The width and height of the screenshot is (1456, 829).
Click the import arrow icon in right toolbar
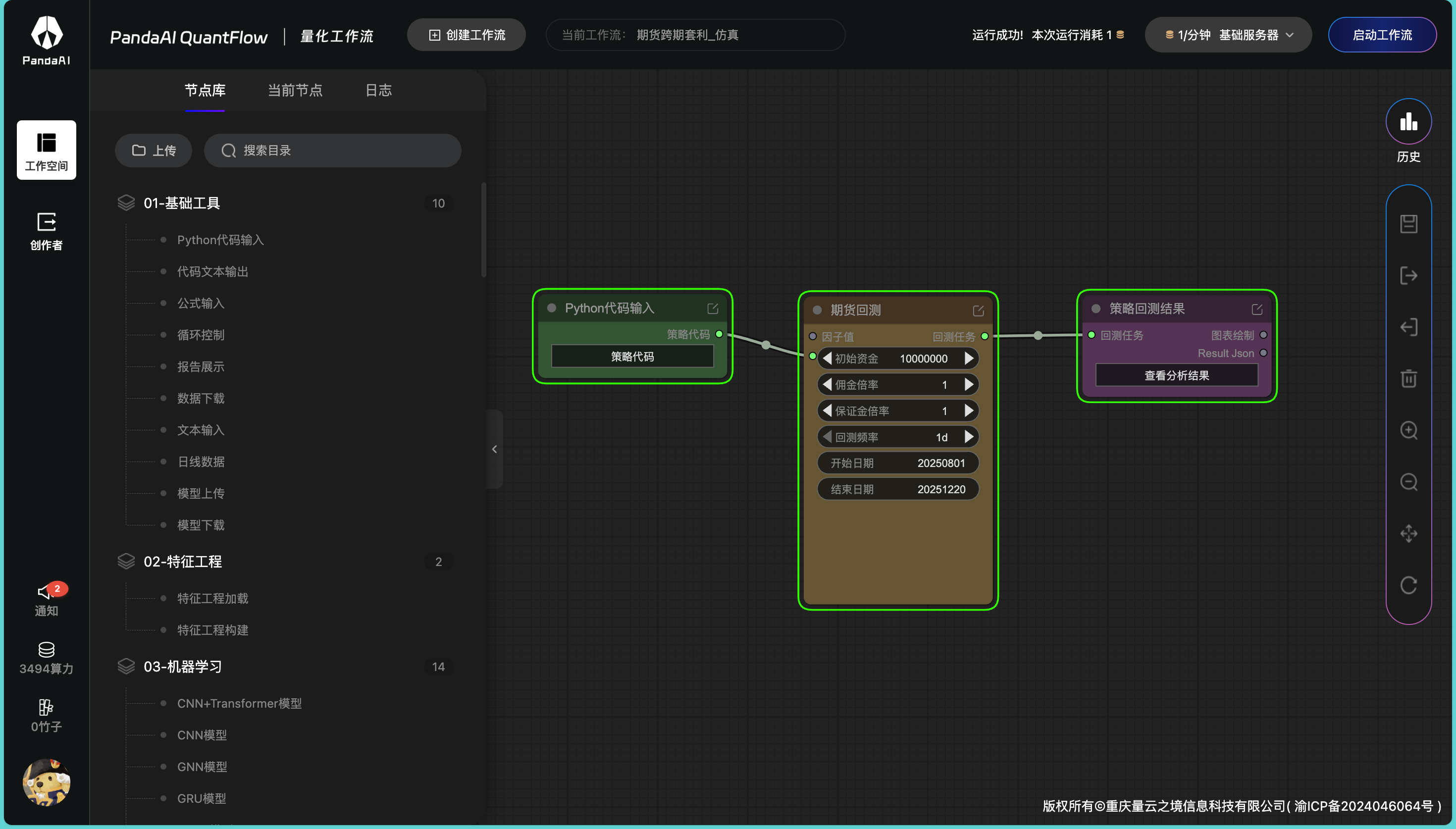(1408, 327)
